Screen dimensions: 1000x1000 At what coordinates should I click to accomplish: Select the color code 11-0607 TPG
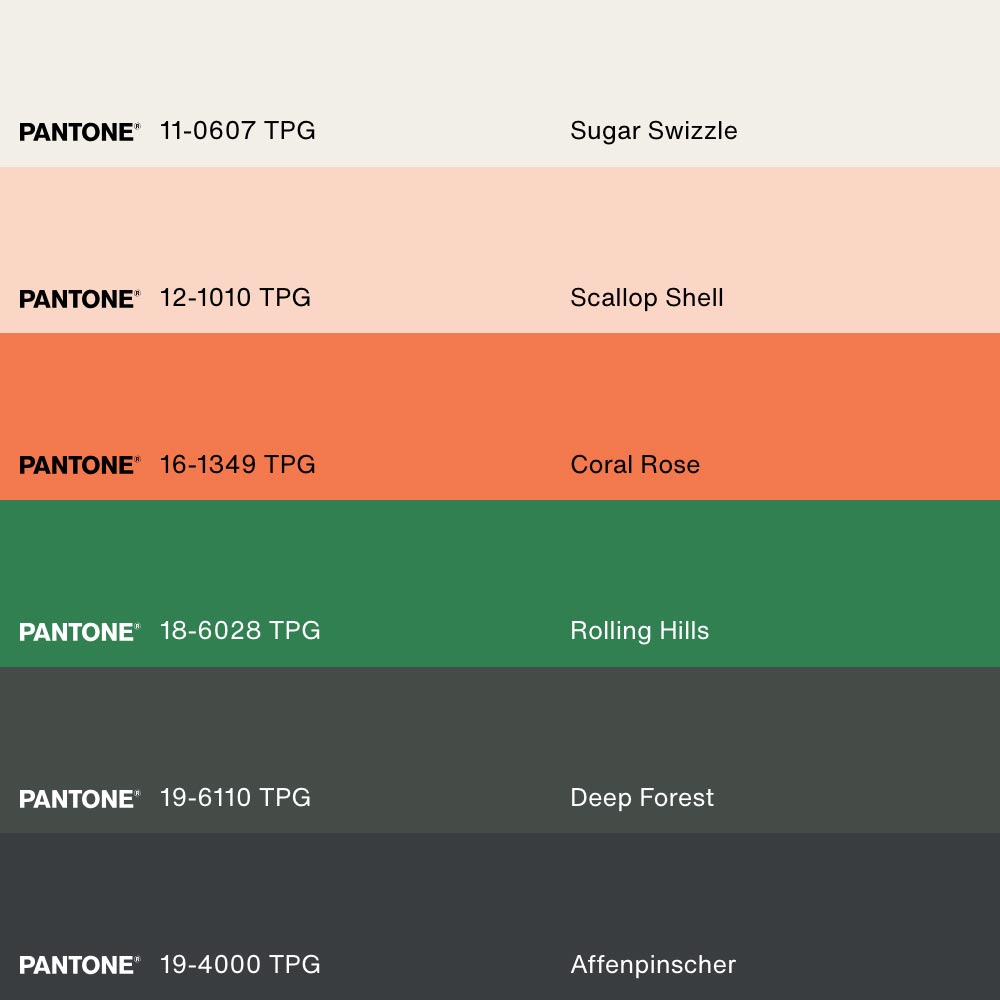click(237, 131)
